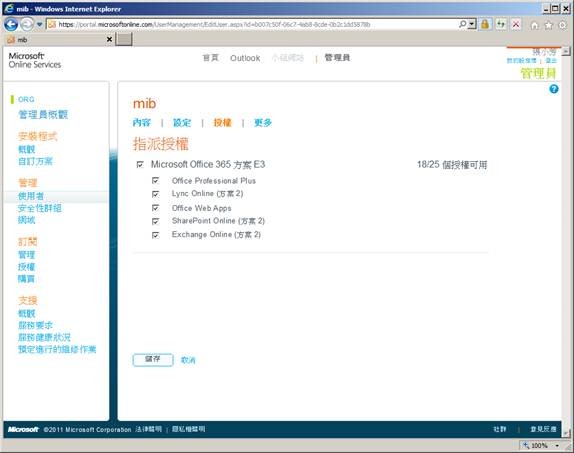Open the zoom level dropdown arrow
This screenshot has height=453, width=574.
click(x=557, y=446)
